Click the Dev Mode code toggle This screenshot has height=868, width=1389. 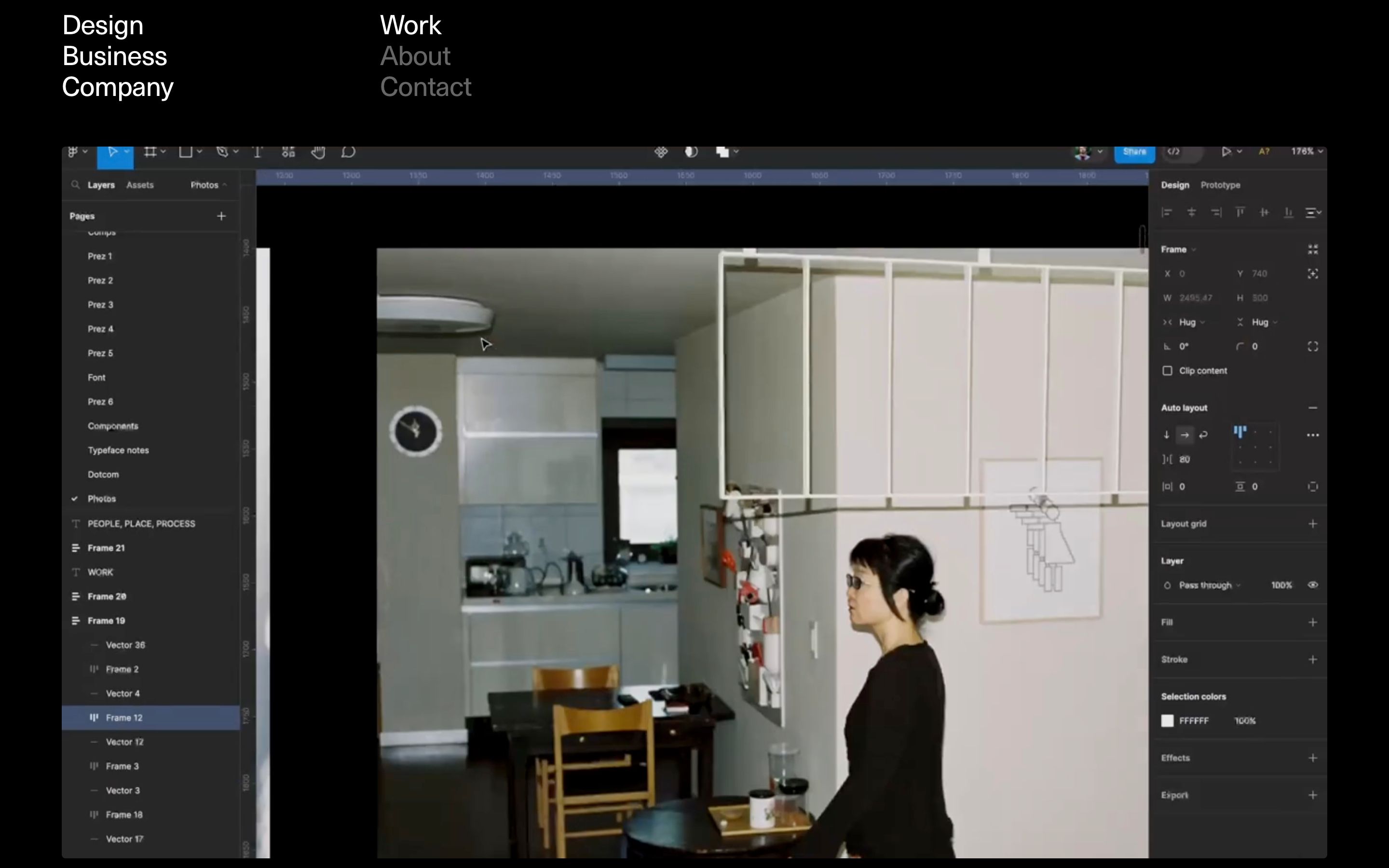click(x=1174, y=151)
